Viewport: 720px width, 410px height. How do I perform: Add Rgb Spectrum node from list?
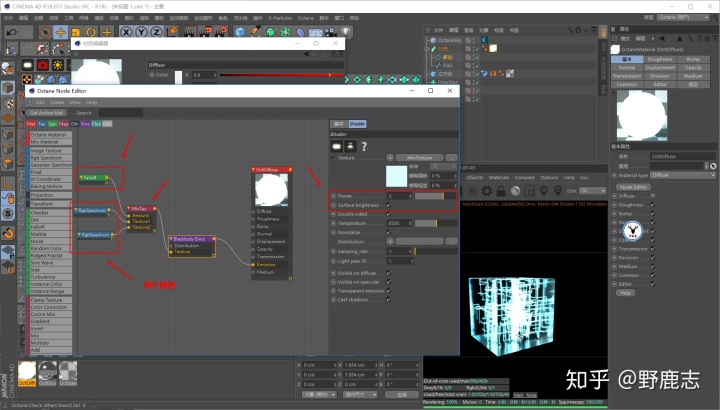49,157
